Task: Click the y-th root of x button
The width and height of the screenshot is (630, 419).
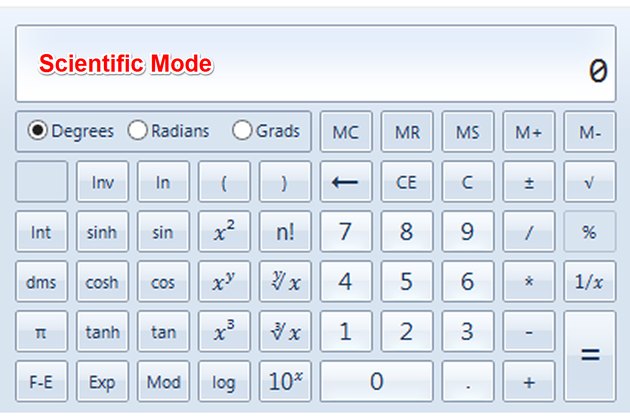Action: (x=285, y=281)
